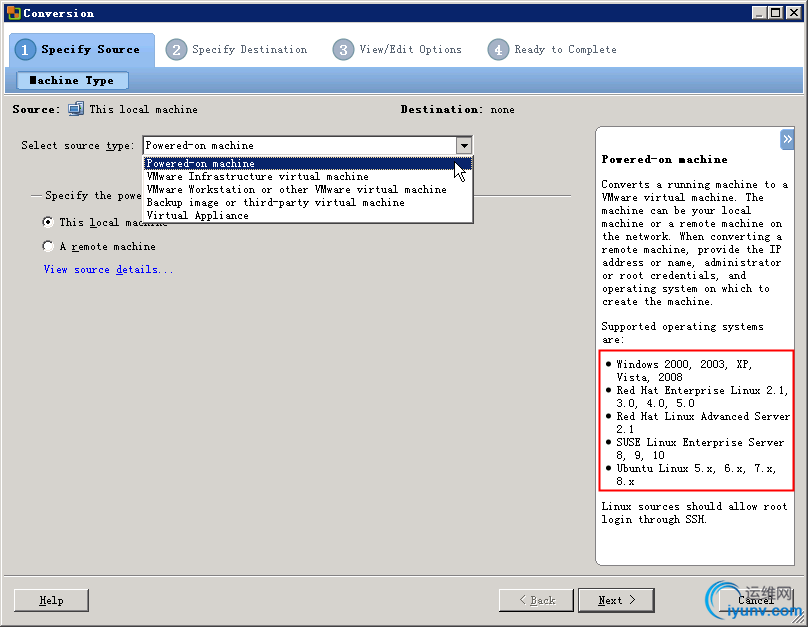Go to the Ready to Complete step
Viewport: 808px width, 627px height.
pyautogui.click(x=552, y=50)
